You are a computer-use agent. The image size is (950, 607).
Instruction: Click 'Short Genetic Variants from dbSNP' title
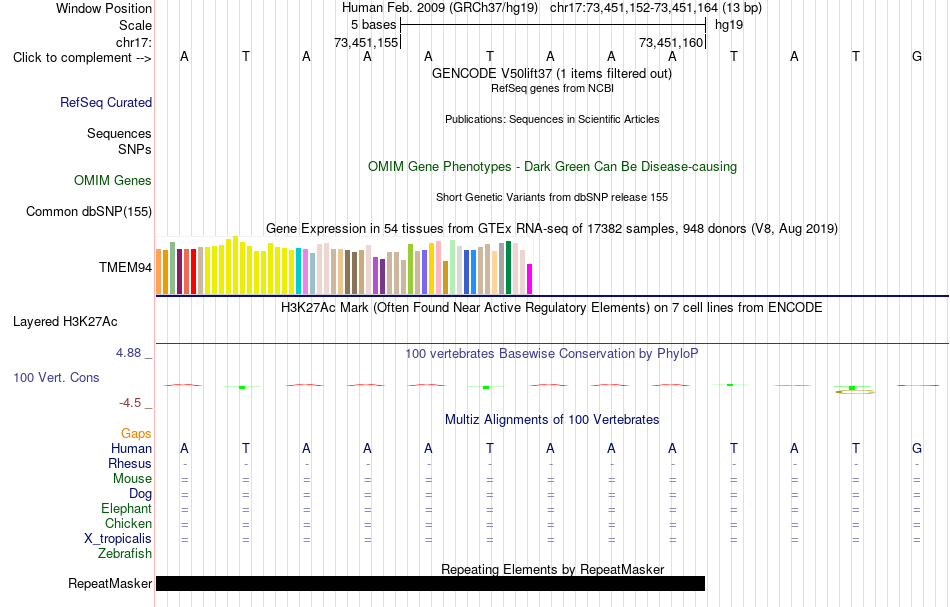(552, 197)
